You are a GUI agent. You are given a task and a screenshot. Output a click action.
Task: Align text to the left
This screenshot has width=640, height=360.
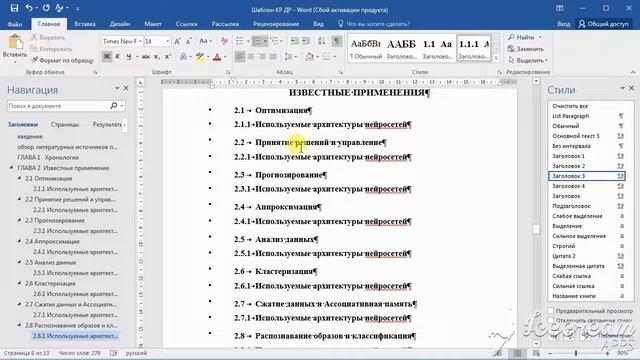coord(240,57)
